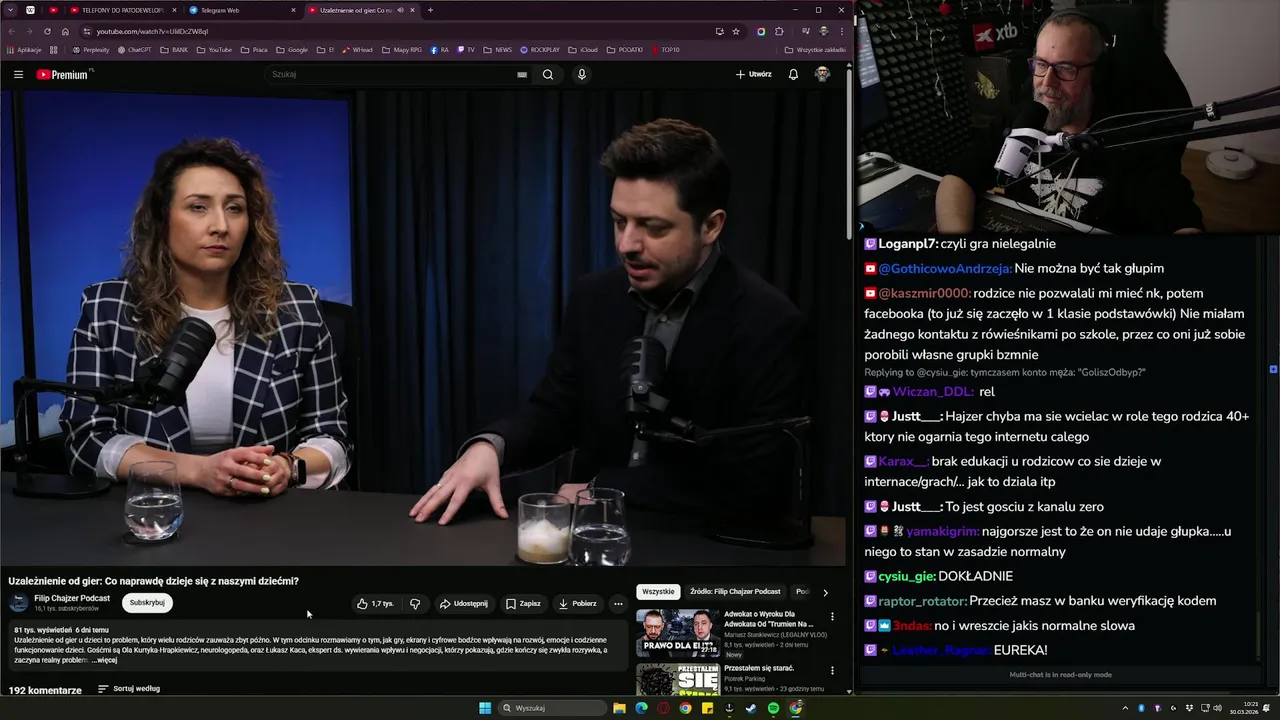Save video with the Zapisz button
The image size is (1280, 720).
coord(523,603)
